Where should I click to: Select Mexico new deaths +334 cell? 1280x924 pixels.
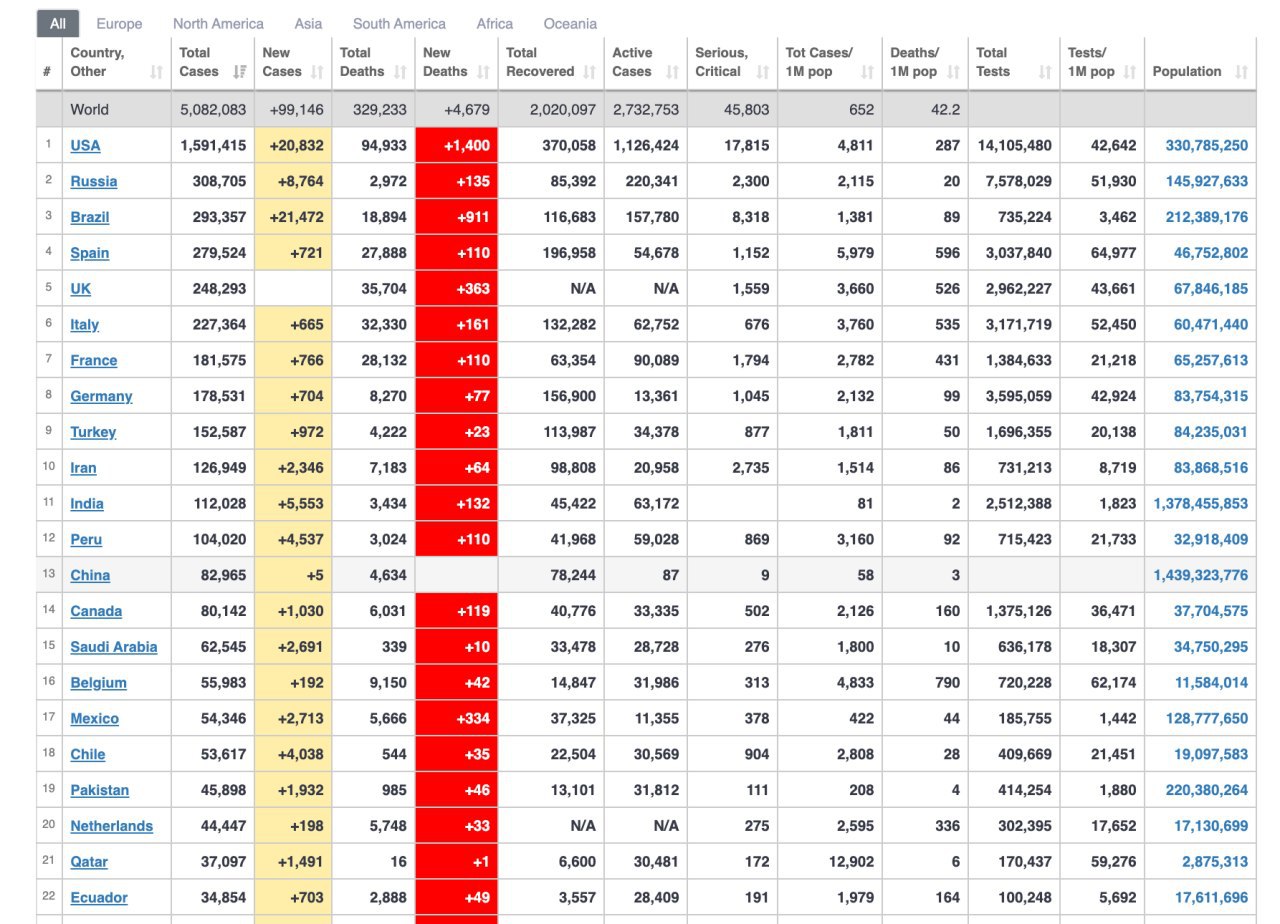(456, 719)
